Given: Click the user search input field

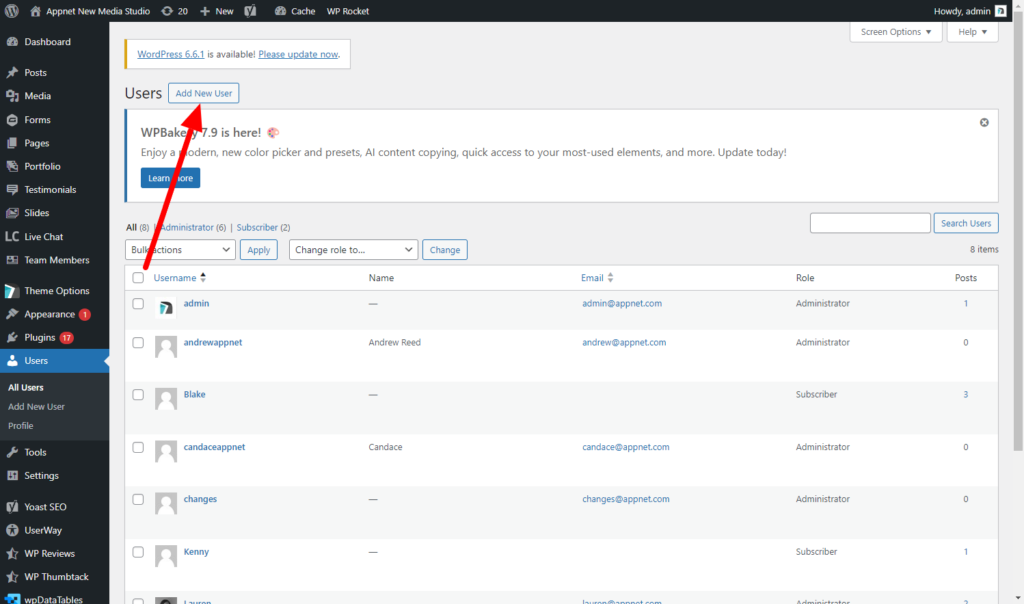Looking at the screenshot, I should tap(870, 223).
